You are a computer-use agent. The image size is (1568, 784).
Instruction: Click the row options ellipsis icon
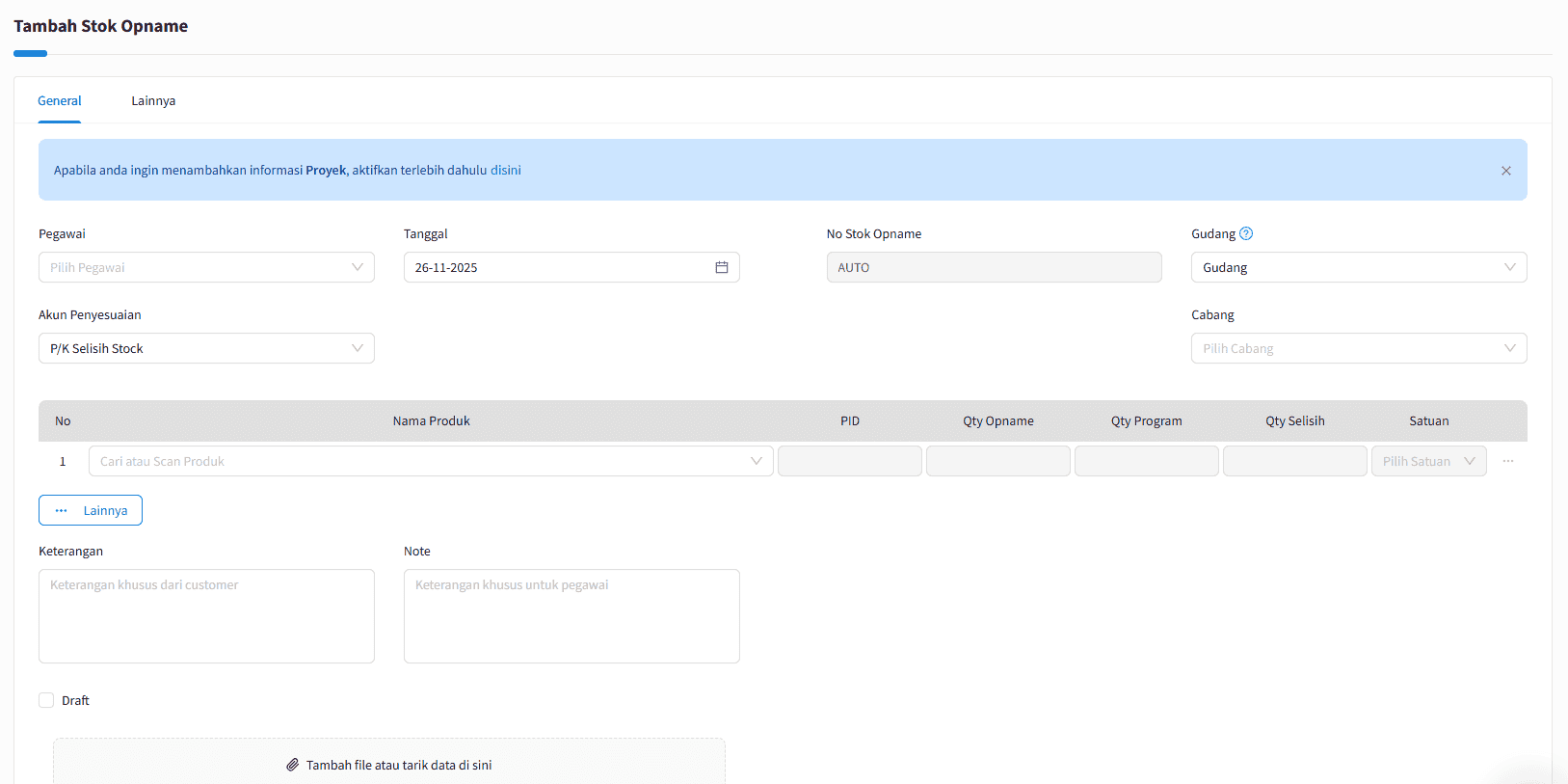tap(1508, 461)
